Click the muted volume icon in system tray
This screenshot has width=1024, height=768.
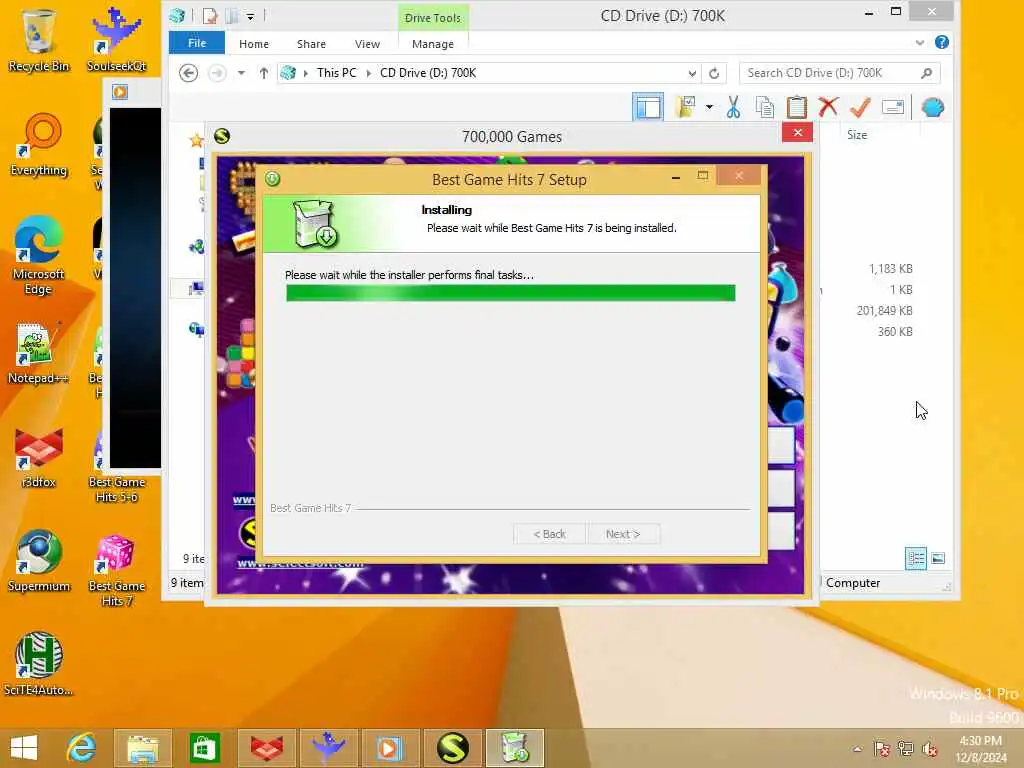tap(929, 749)
